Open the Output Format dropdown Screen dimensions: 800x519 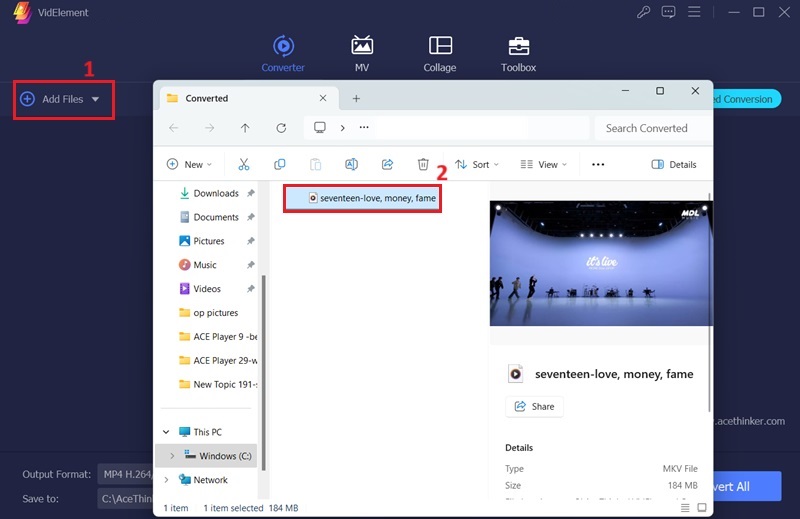(126, 475)
